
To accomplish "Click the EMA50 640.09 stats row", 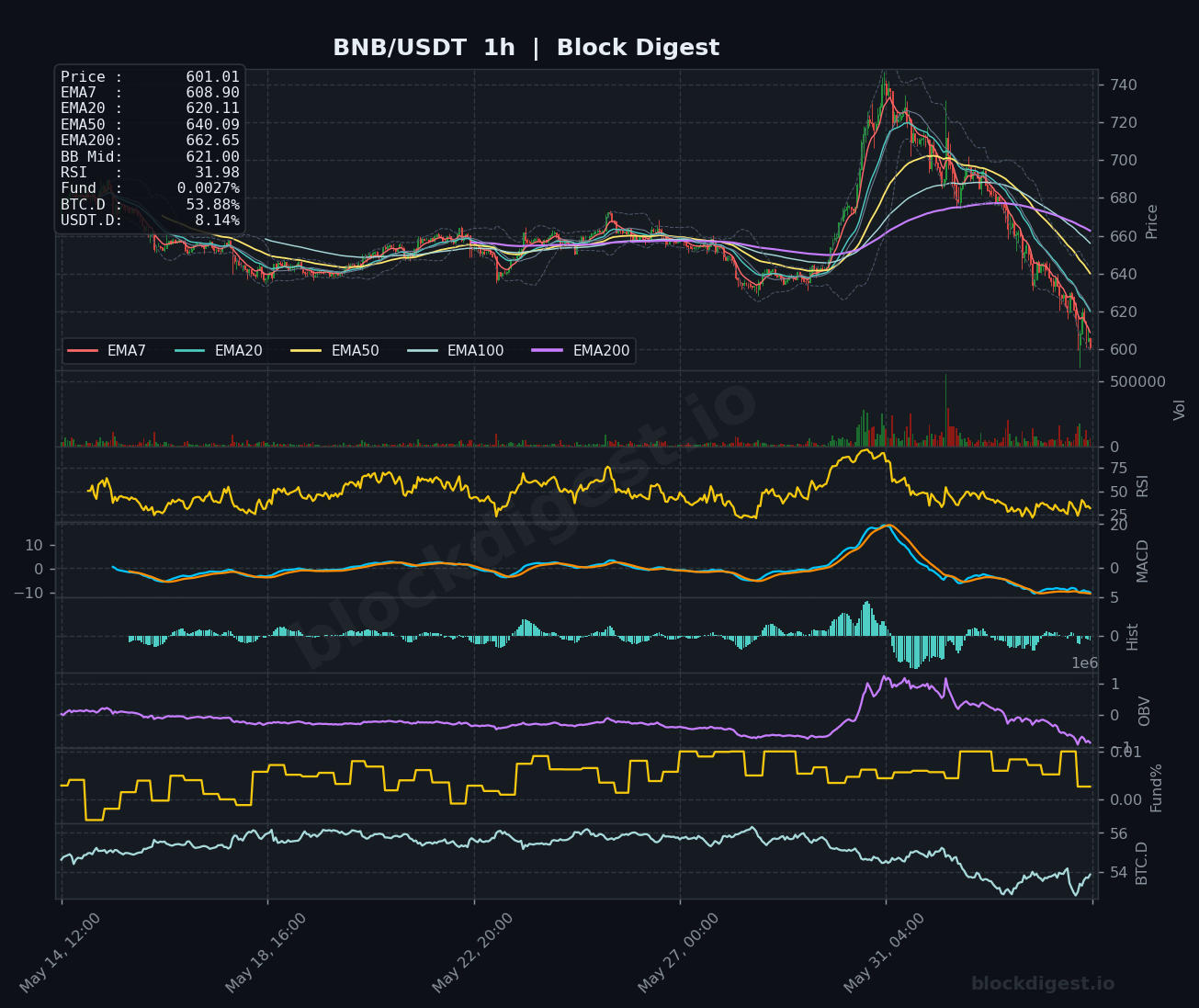I will (x=150, y=125).
